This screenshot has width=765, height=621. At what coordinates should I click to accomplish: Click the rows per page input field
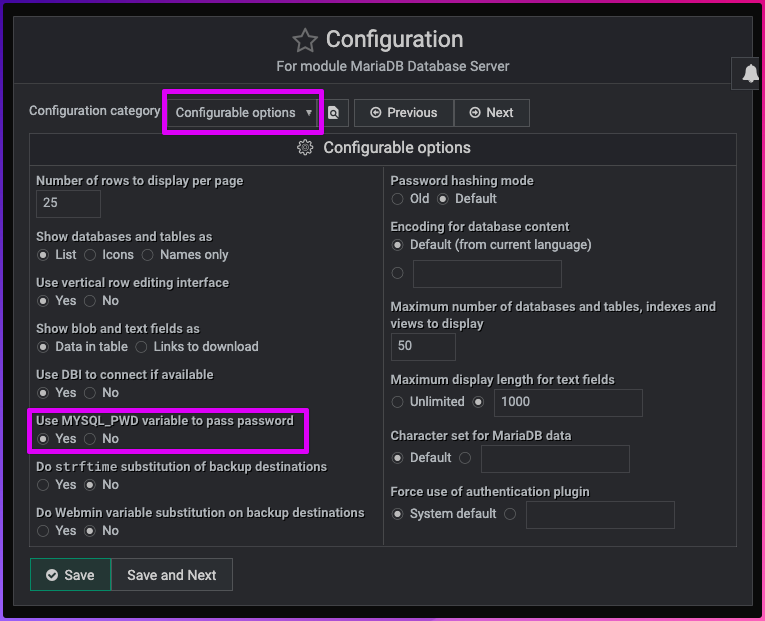click(x=68, y=203)
